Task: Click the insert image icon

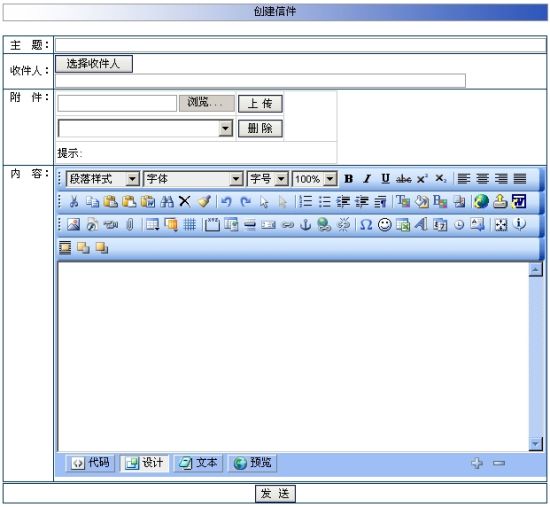Action: pyautogui.click(x=73, y=225)
